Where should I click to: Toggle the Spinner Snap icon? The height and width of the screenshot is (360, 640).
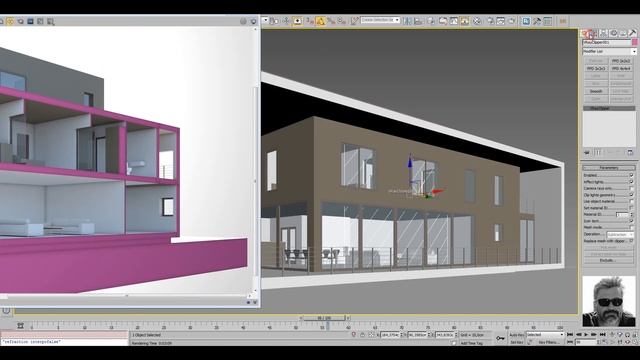click(x=342, y=21)
